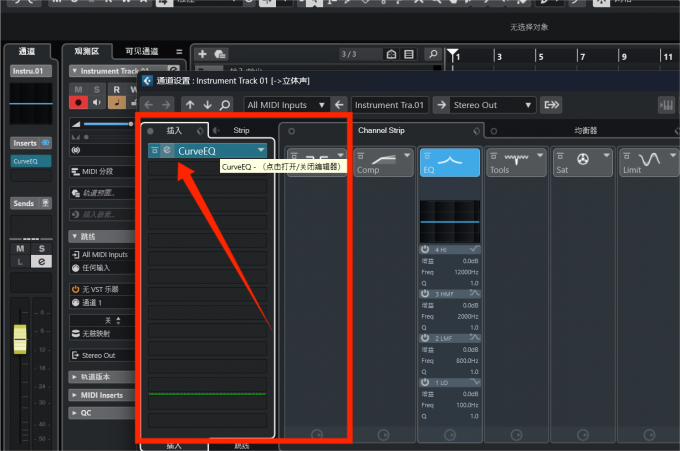Select the 均衡器 tab header
The width and height of the screenshot is (680, 451).
585,131
